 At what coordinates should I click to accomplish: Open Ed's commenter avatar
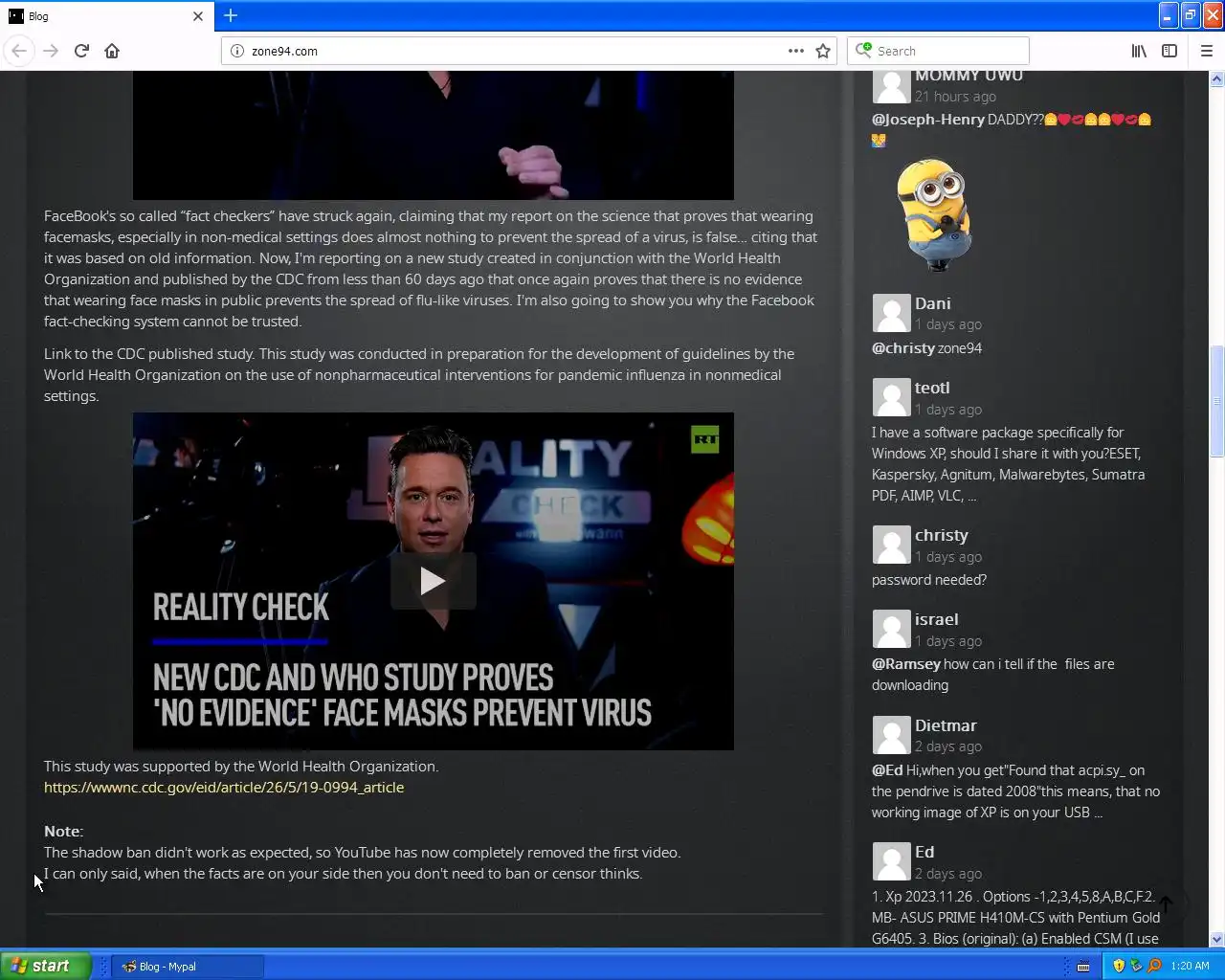[x=891, y=861]
